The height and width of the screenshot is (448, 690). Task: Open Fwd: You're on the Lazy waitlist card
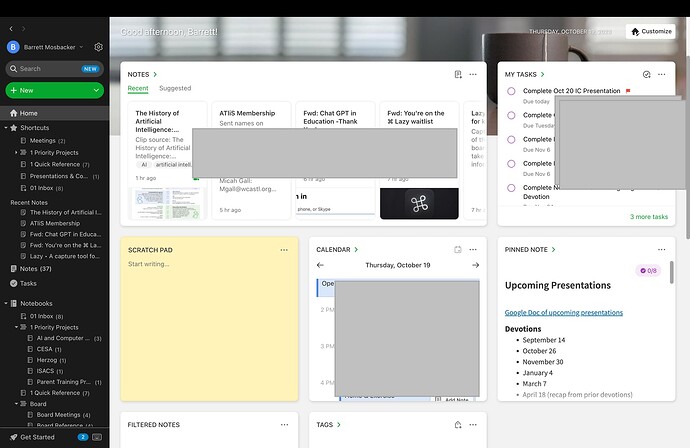tap(419, 161)
